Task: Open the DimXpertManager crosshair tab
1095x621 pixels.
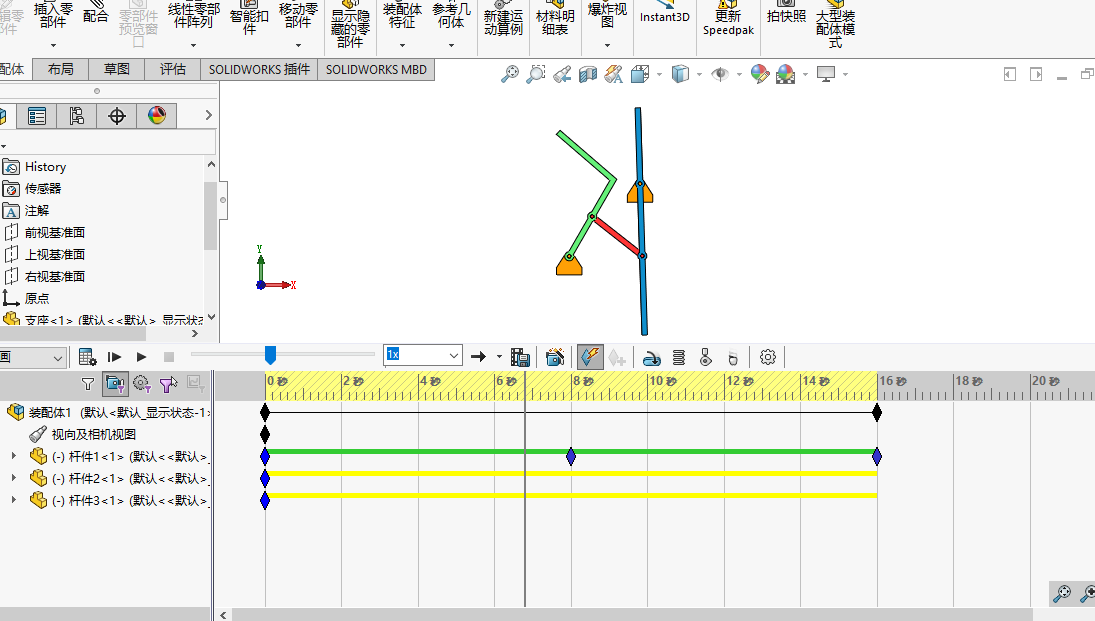Action: click(117, 116)
